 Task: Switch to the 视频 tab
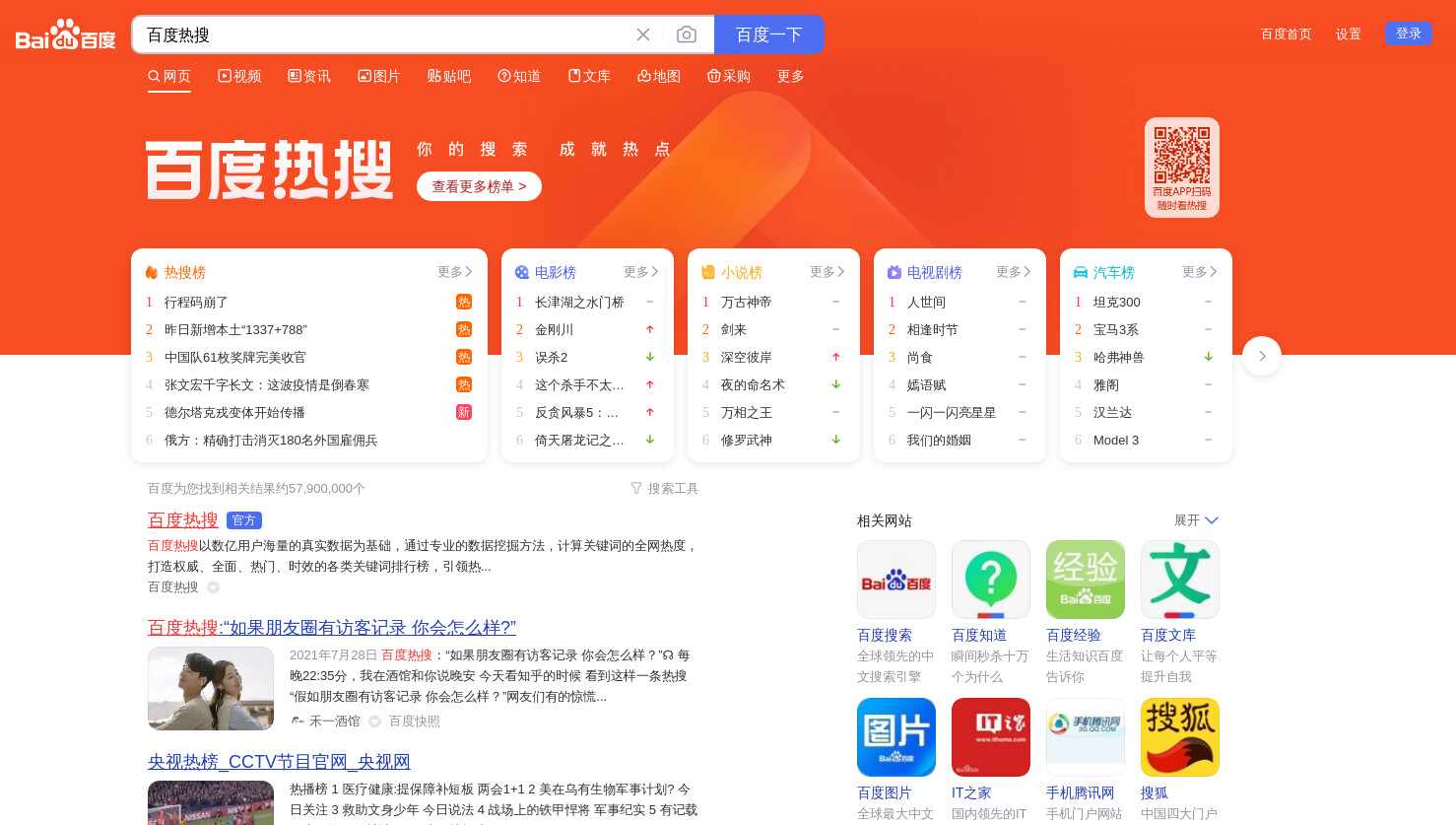(239, 76)
